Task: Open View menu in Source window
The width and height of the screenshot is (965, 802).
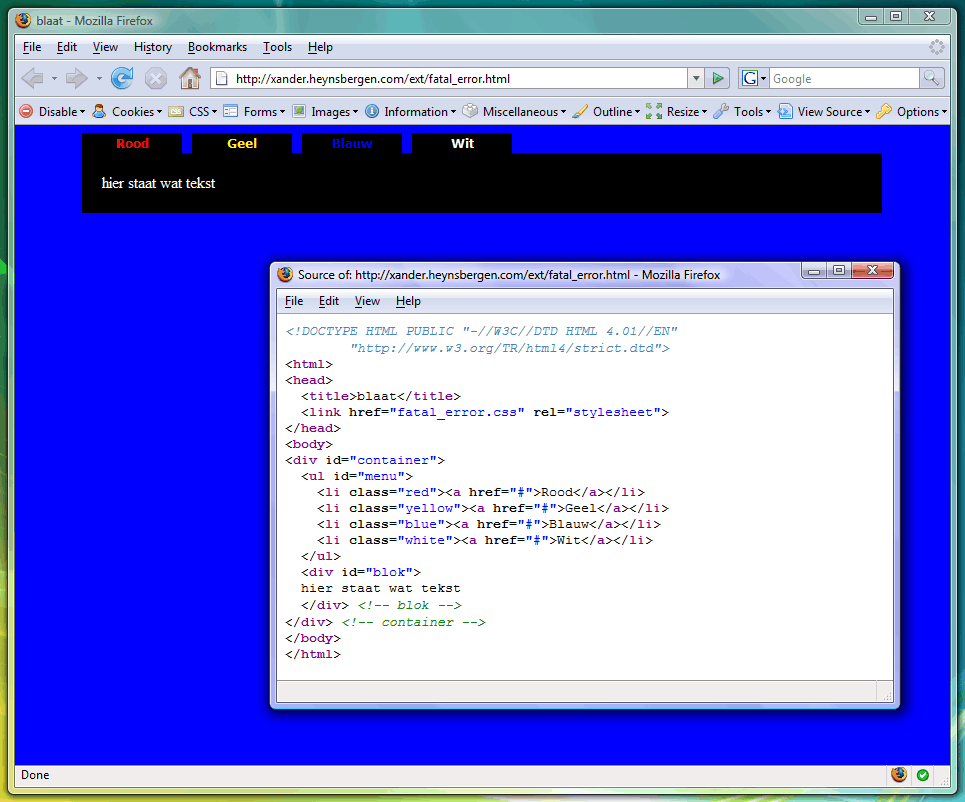Action: coord(367,301)
